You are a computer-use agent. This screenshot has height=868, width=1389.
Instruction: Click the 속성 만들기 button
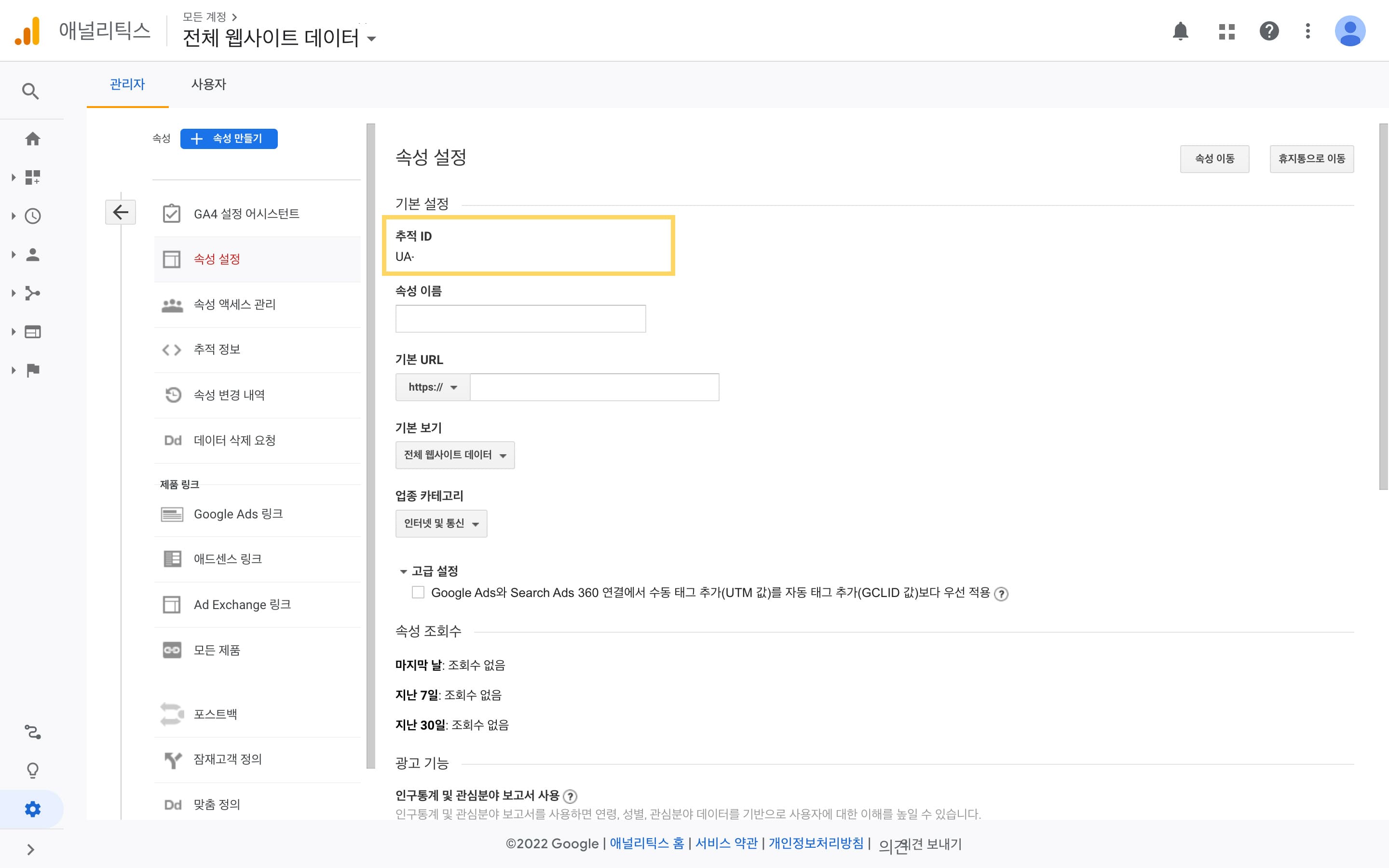[229, 139]
